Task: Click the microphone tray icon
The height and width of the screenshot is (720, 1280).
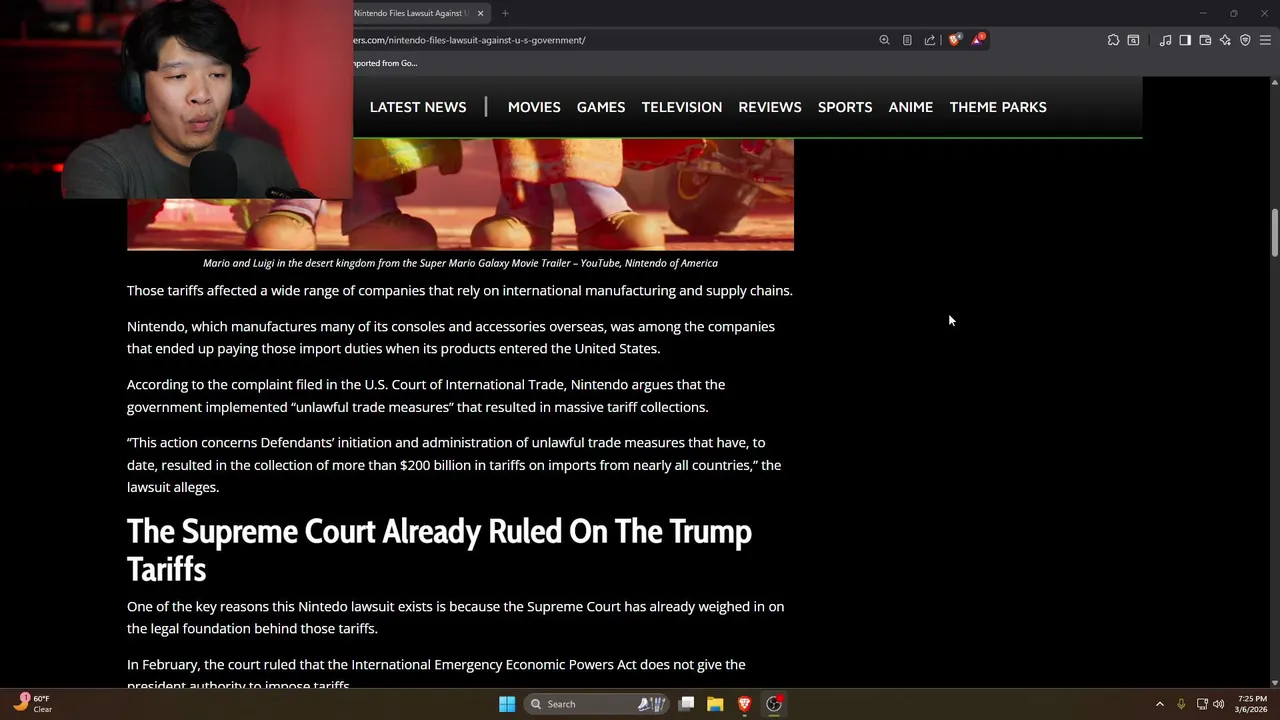Action: click(x=1181, y=704)
